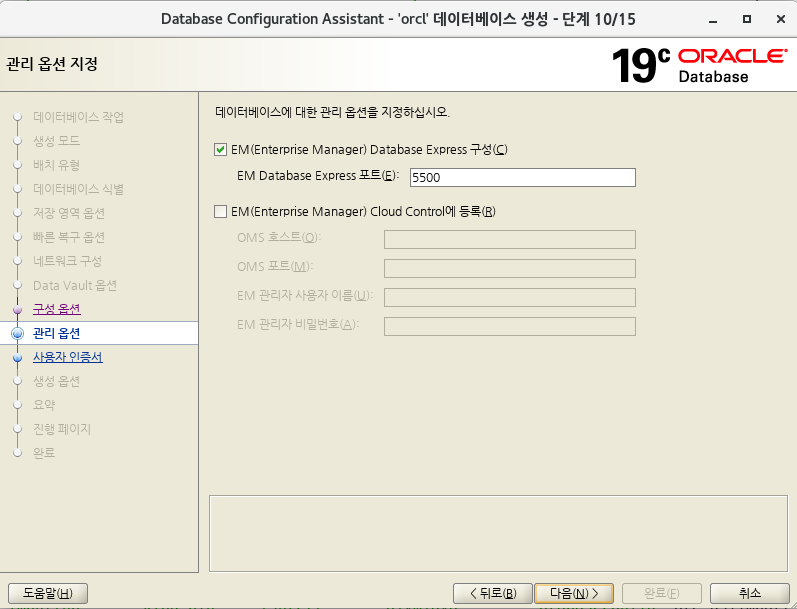This screenshot has height=609, width=797.
Task: Select the 네트워크 구성 step
Action: (67, 261)
